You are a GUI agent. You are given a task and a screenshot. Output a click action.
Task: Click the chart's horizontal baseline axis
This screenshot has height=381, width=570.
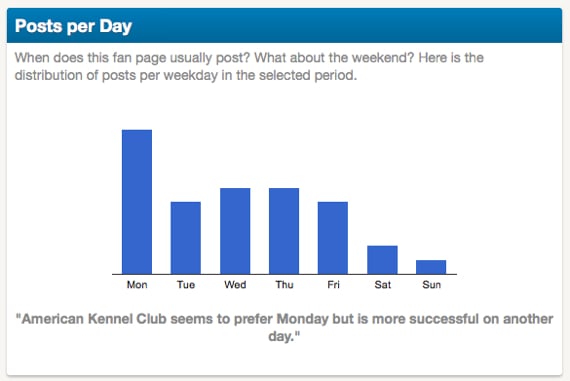point(284,274)
